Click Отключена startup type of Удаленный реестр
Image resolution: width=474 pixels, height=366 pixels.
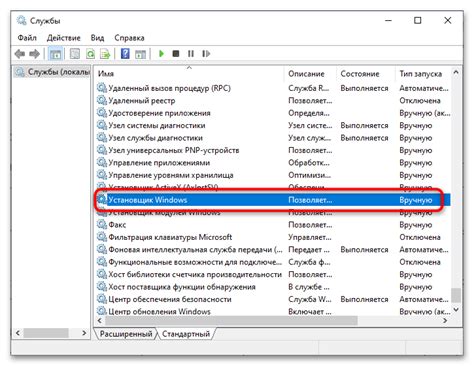(x=420, y=101)
